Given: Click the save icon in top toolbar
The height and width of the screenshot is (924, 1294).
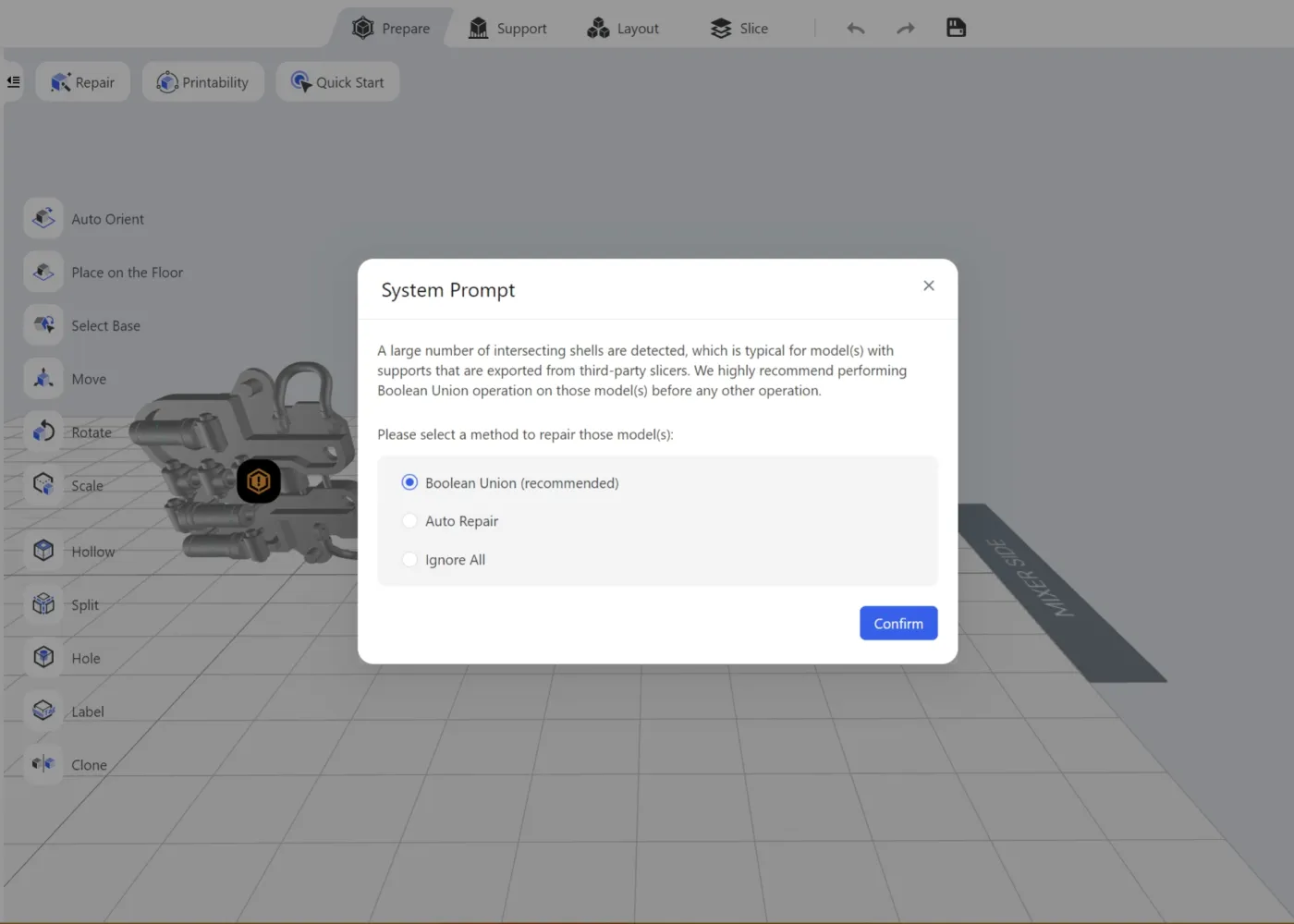Looking at the screenshot, I should point(956,28).
